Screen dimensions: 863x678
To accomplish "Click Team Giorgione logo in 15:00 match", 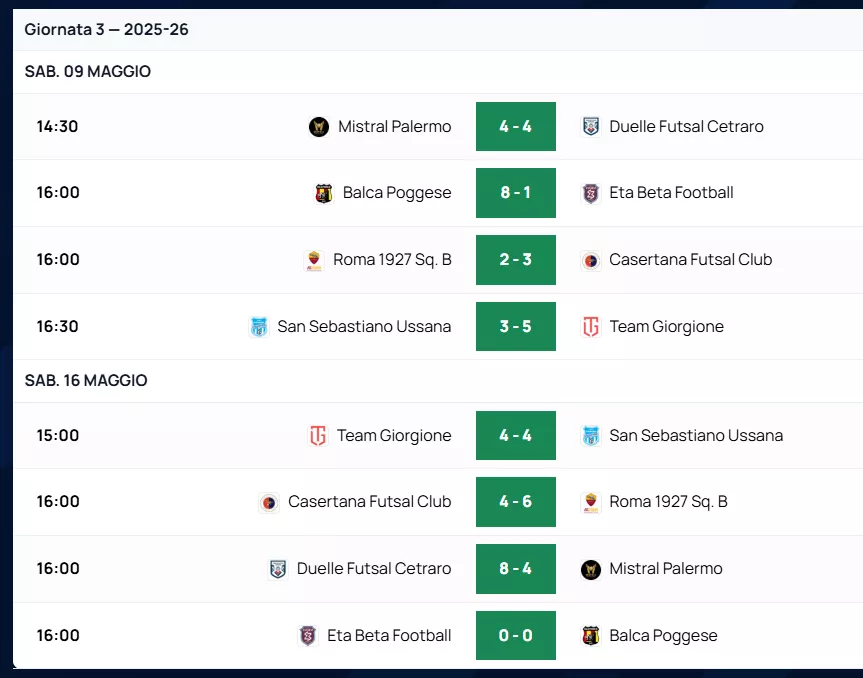I will coord(318,435).
